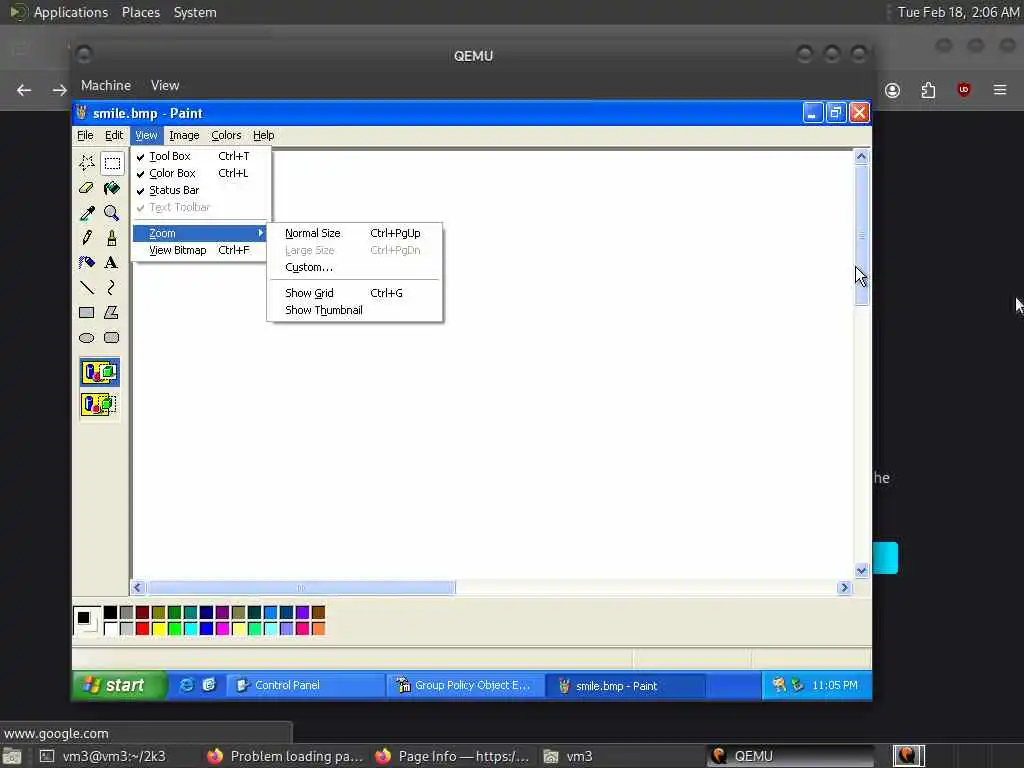The image size is (1024, 768).
Task: Select the Free-Form Select tool
Action: 87,163
